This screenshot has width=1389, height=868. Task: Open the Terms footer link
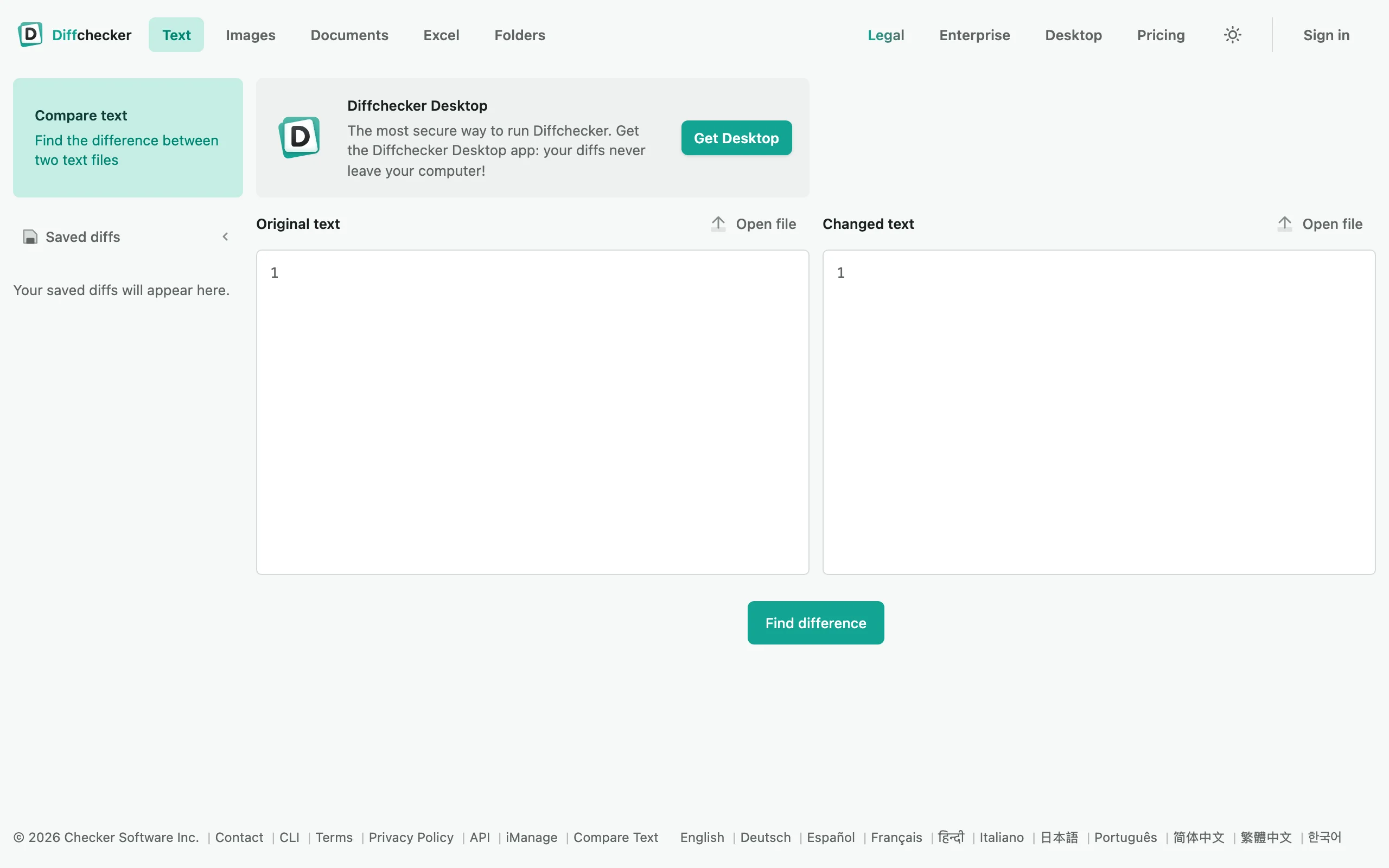point(334,838)
